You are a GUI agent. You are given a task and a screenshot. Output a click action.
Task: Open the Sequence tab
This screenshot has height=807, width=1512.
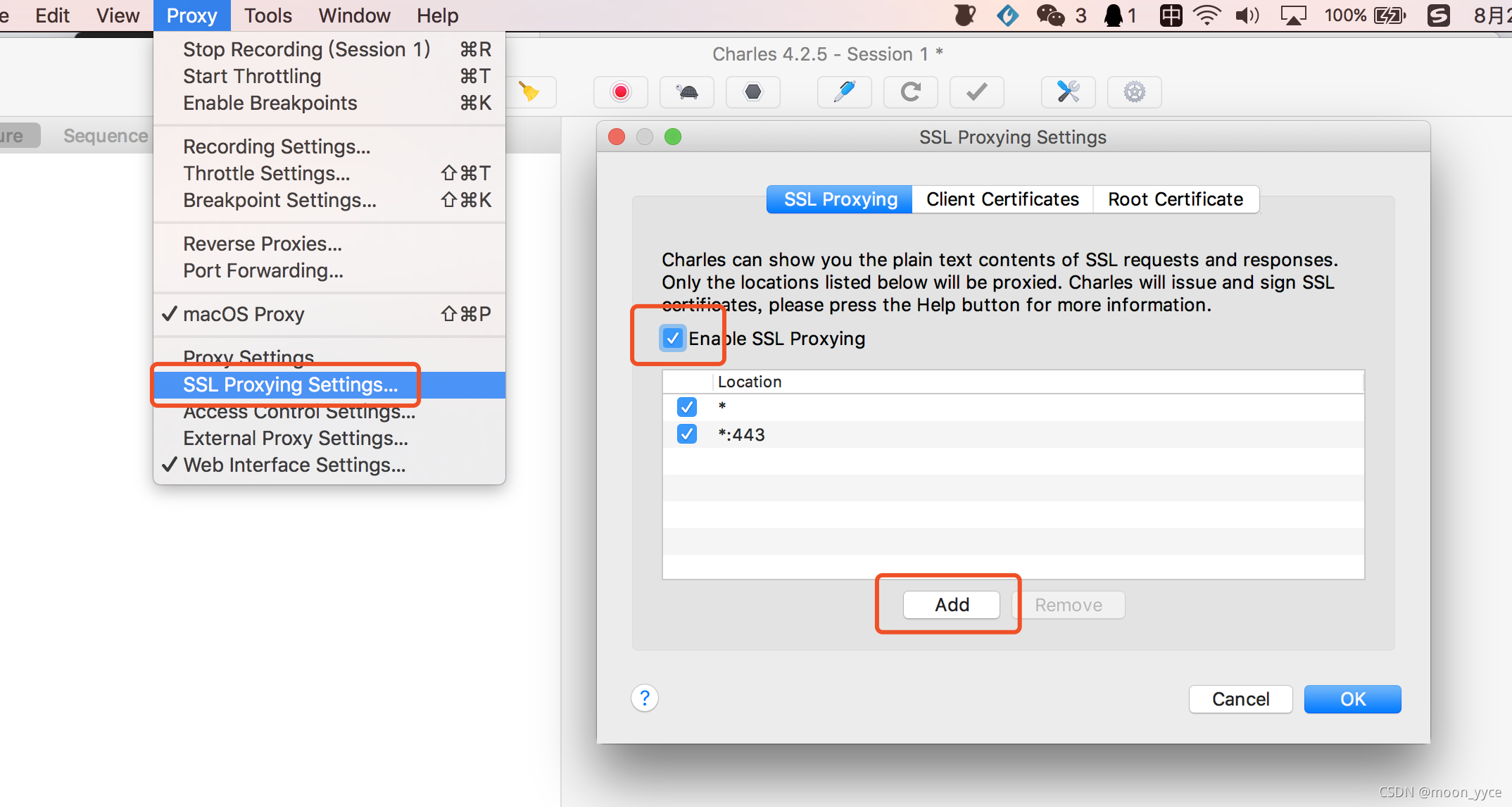coord(106,136)
